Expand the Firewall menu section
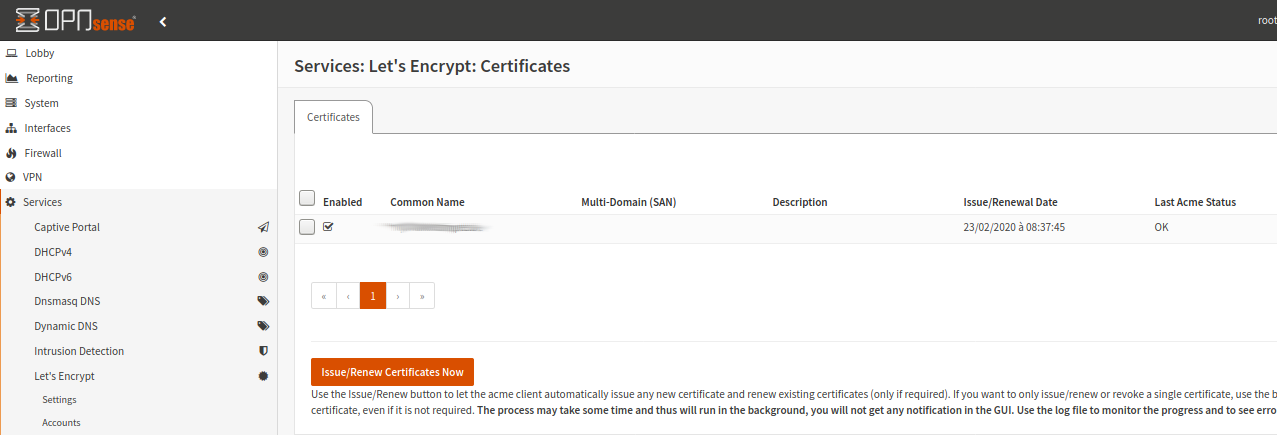The width and height of the screenshot is (1277, 435). coord(43,153)
